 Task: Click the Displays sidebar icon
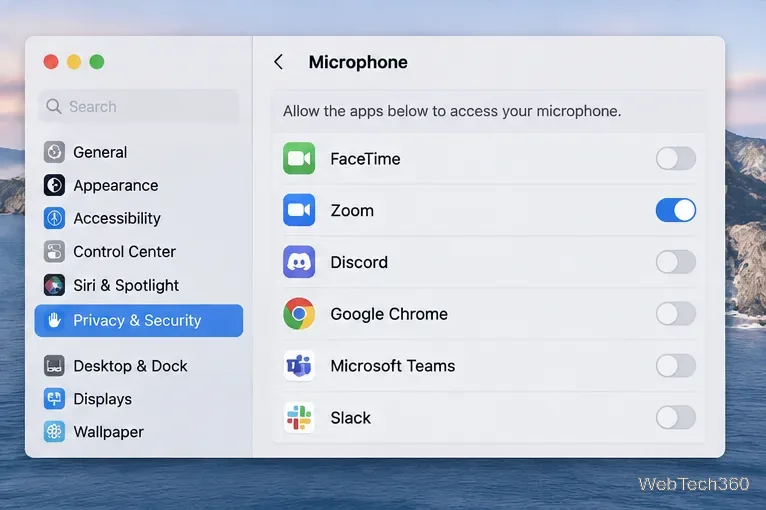click(x=54, y=399)
